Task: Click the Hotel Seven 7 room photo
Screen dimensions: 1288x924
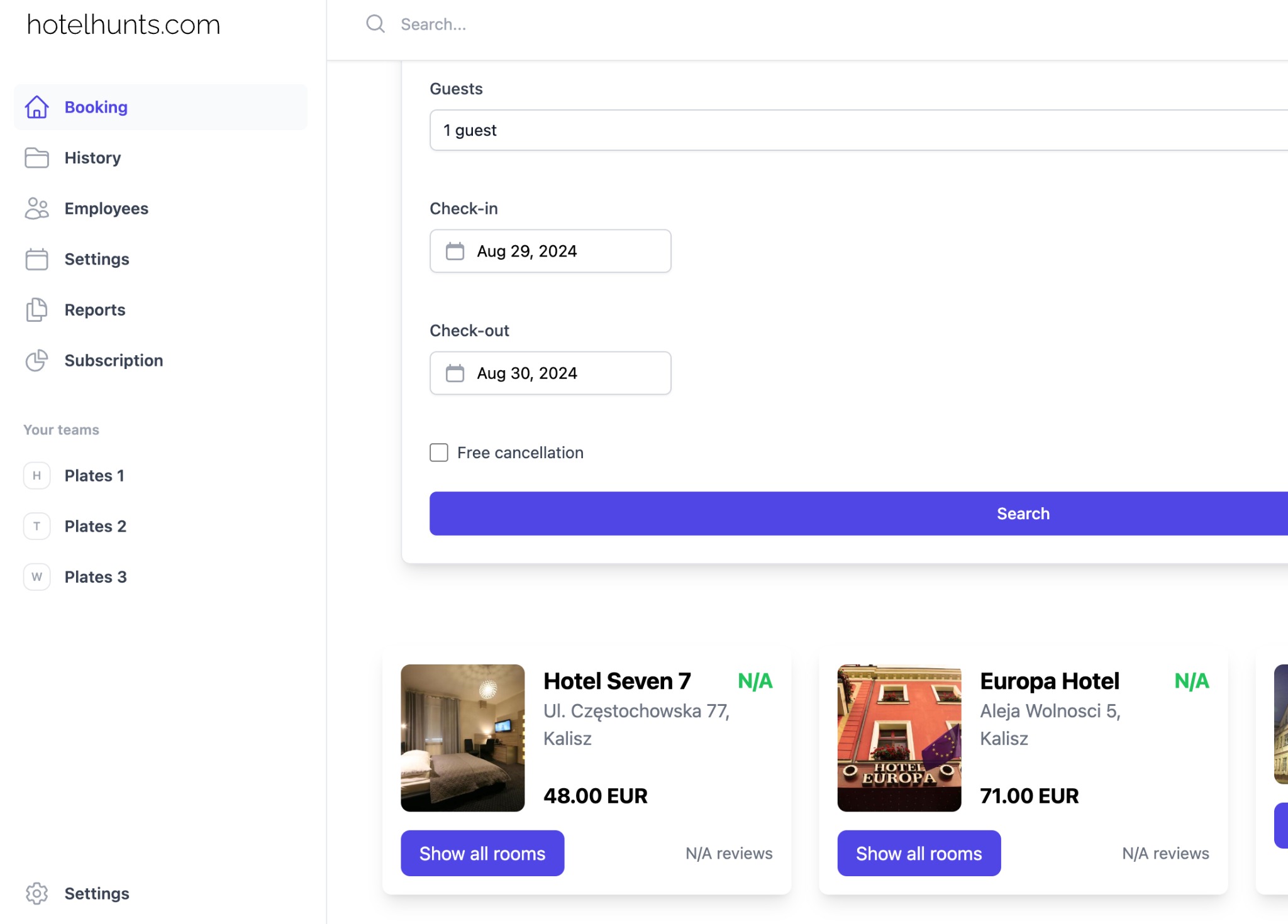Action: click(x=462, y=737)
